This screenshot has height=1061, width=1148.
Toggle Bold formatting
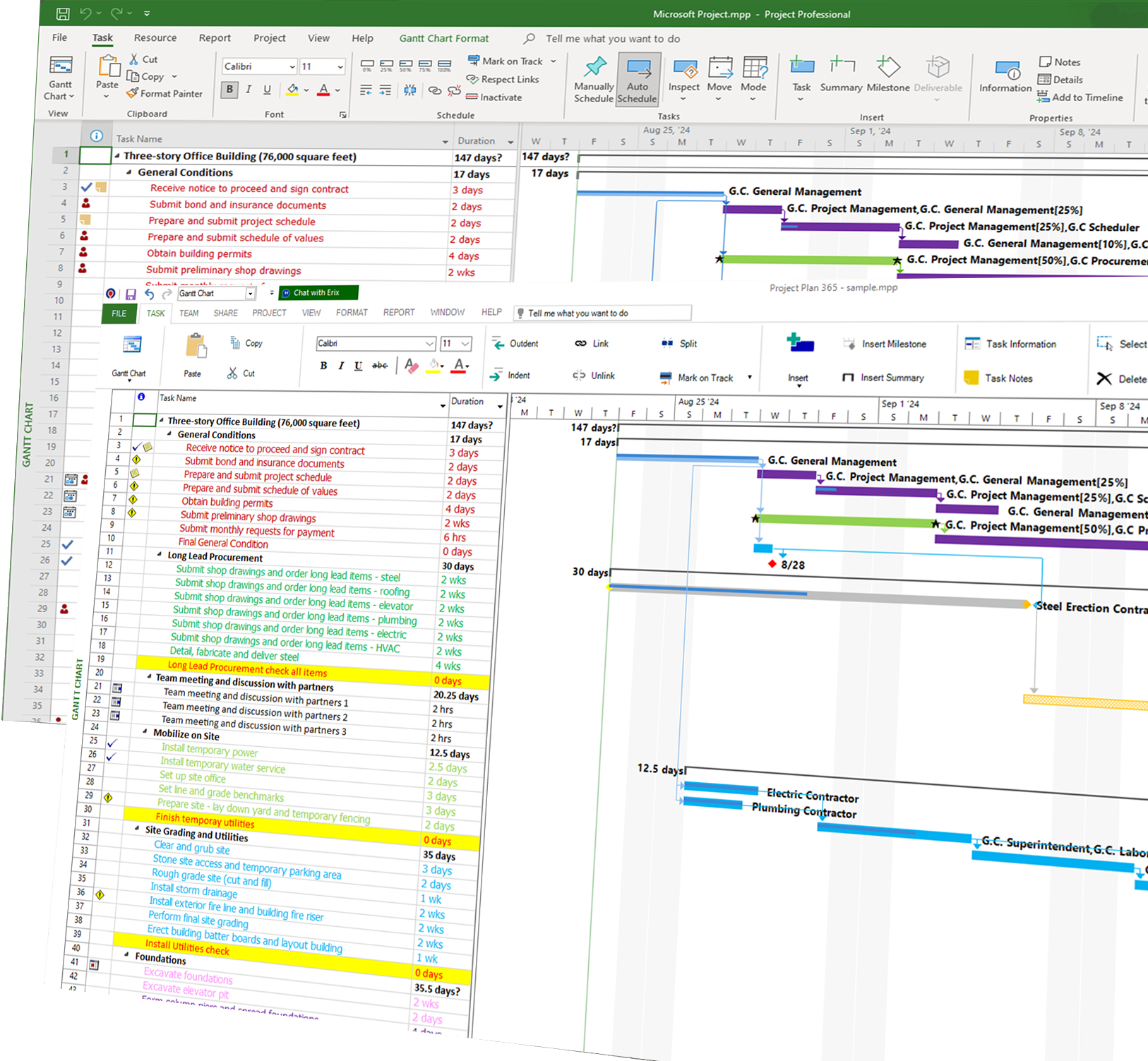[229, 90]
